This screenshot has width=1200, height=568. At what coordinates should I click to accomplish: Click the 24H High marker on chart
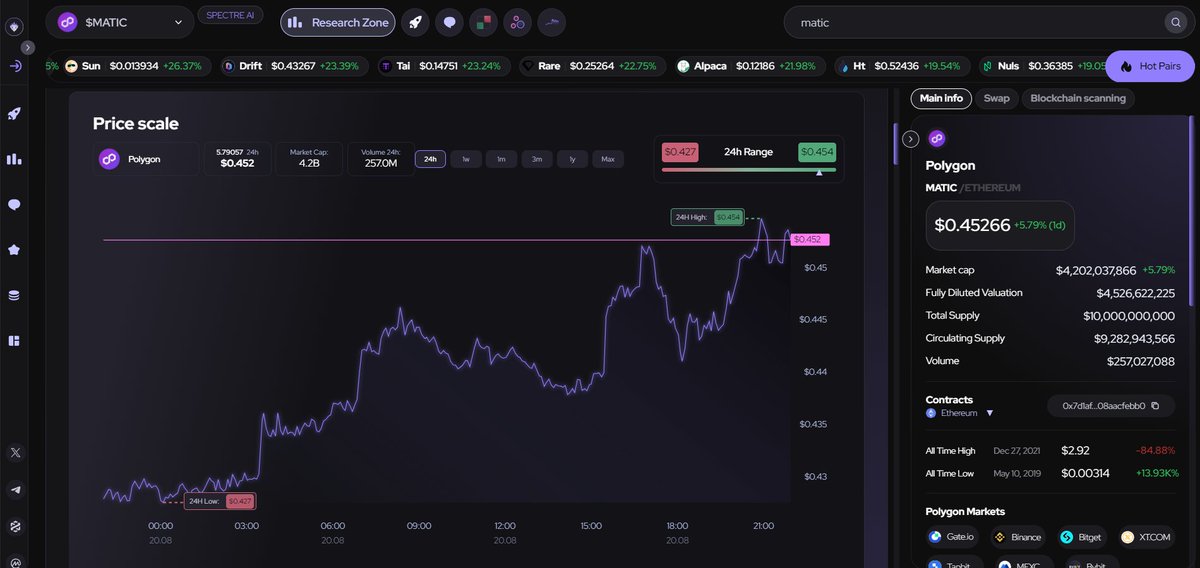coord(707,217)
